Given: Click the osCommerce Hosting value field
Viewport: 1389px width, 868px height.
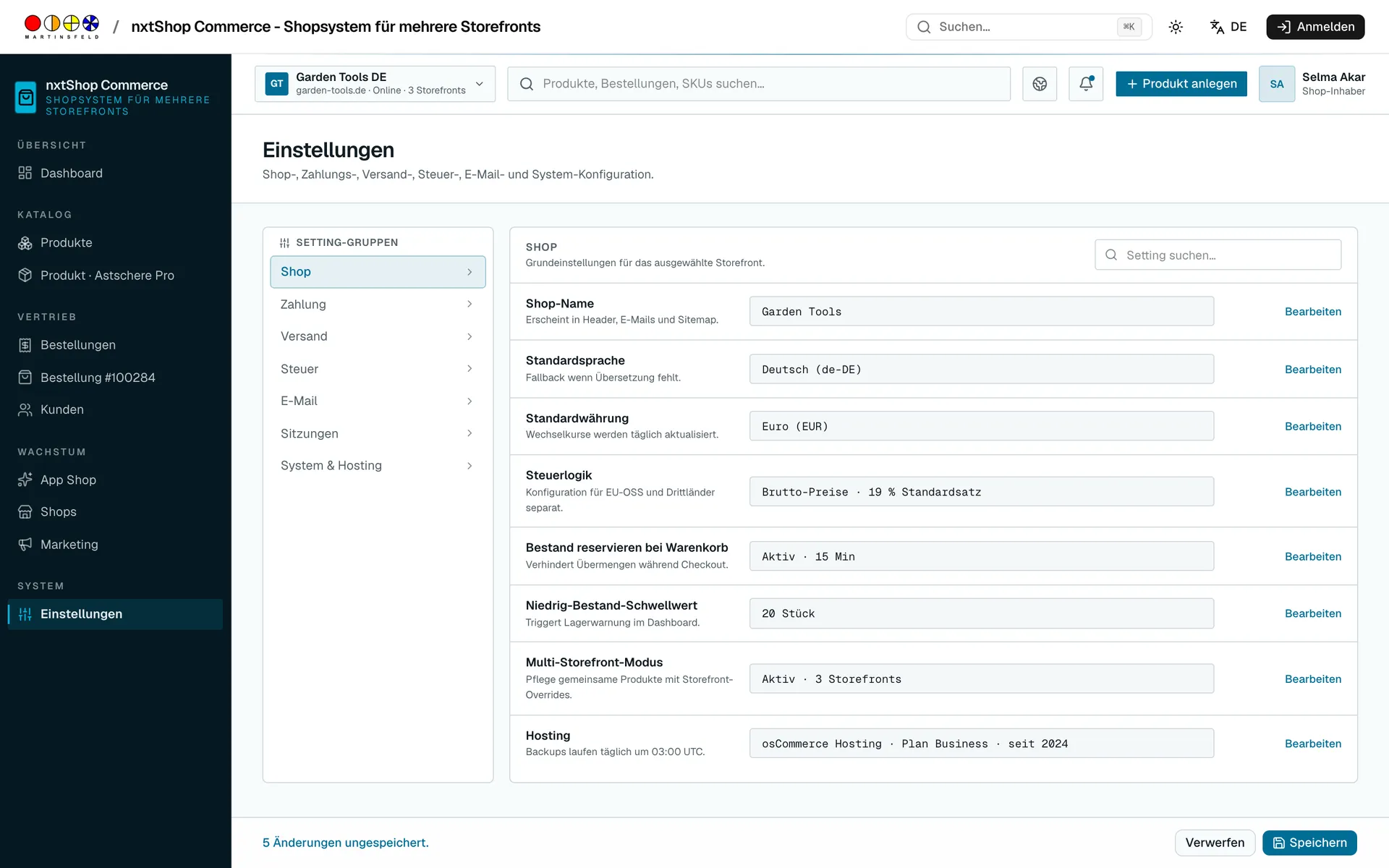Looking at the screenshot, I should click(x=982, y=744).
